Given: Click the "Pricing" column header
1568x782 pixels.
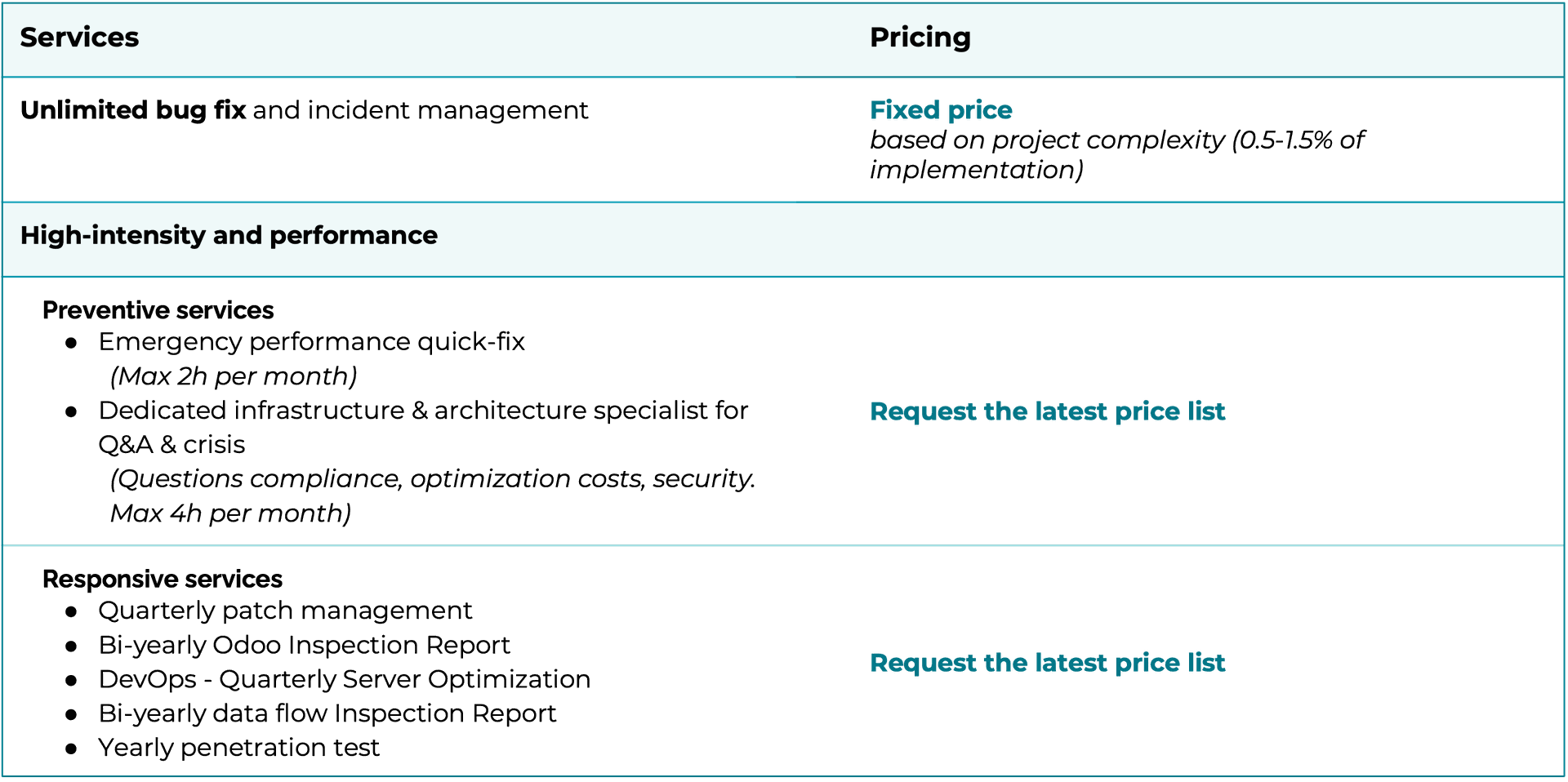Looking at the screenshot, I should point(920,38).
